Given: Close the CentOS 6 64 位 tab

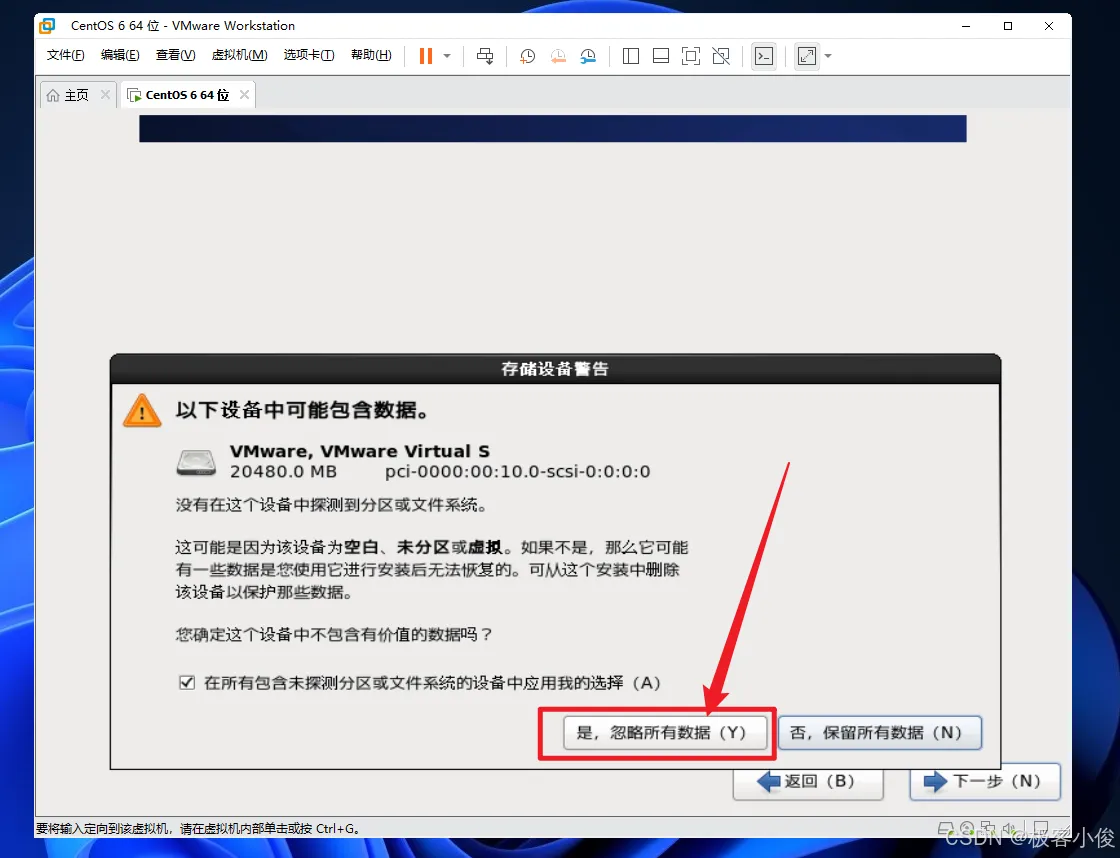Looking at the screenshot, I should click(244, 94).
